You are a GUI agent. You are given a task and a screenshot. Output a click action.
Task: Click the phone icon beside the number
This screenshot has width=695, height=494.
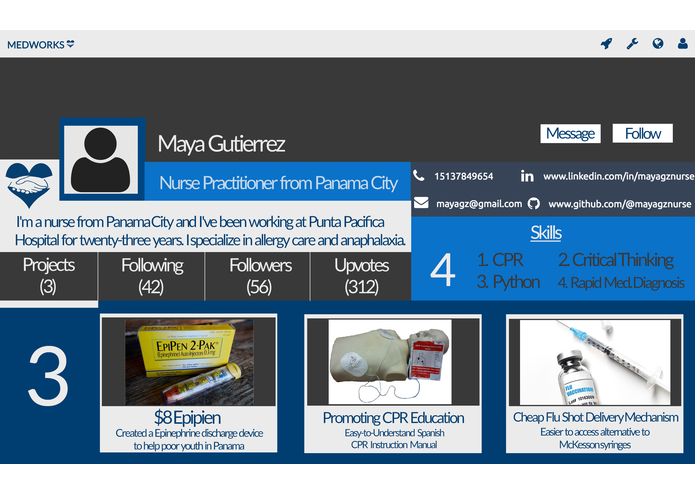(419, 175)
